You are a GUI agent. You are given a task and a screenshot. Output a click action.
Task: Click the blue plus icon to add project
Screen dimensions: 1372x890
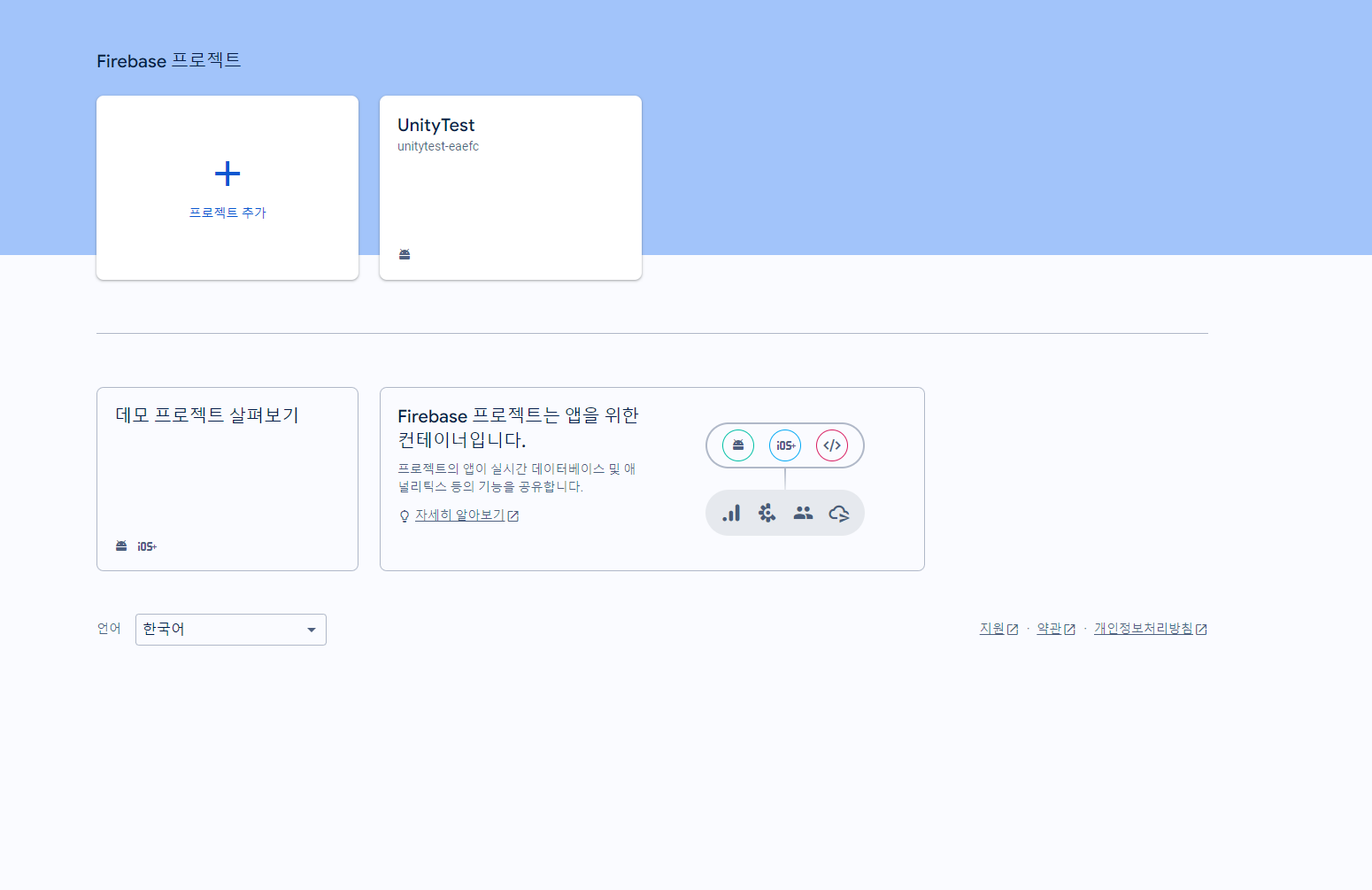tap(227, 174)
